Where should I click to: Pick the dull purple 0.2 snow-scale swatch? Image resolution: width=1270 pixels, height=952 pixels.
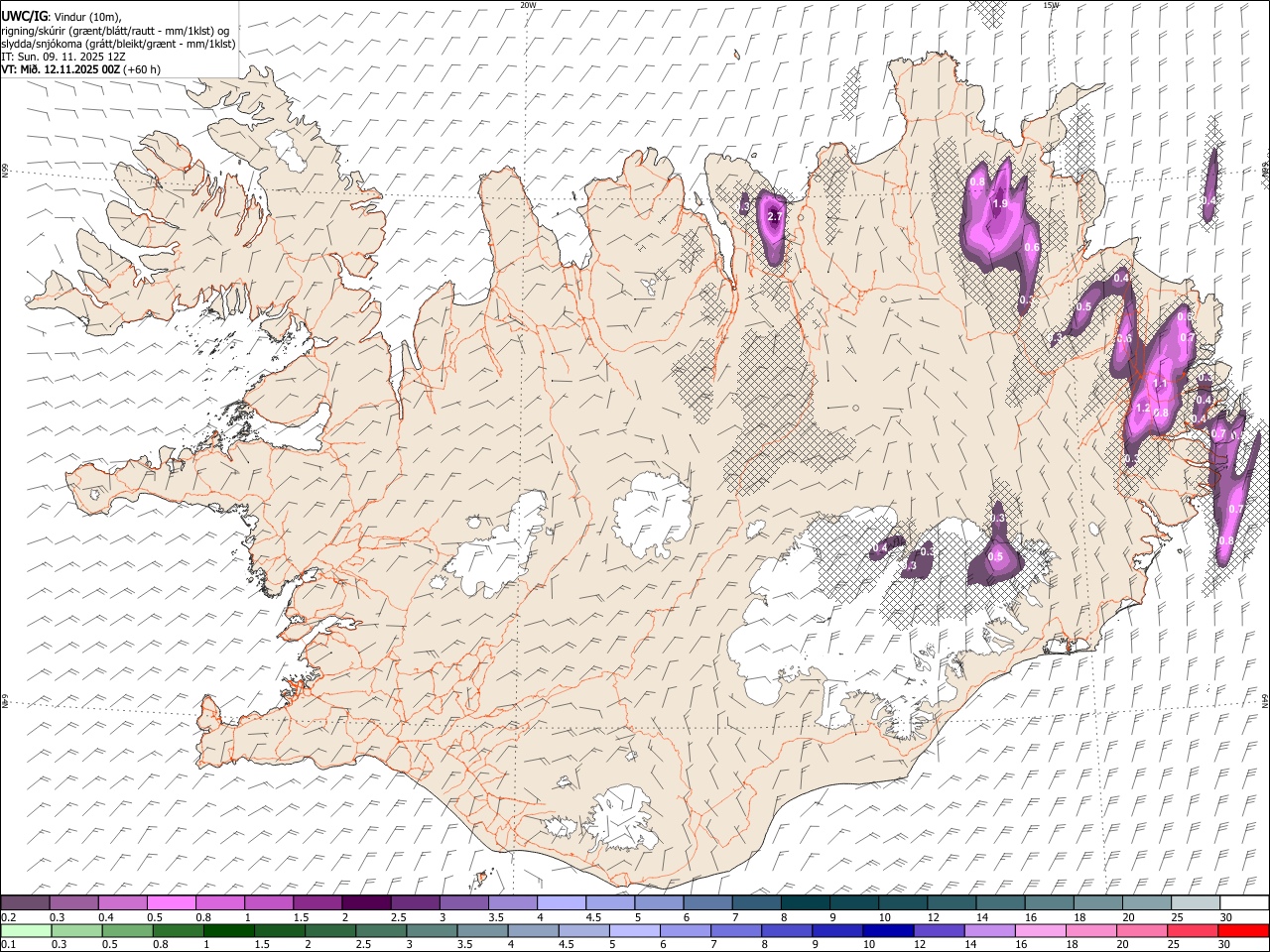pos(25,902)
